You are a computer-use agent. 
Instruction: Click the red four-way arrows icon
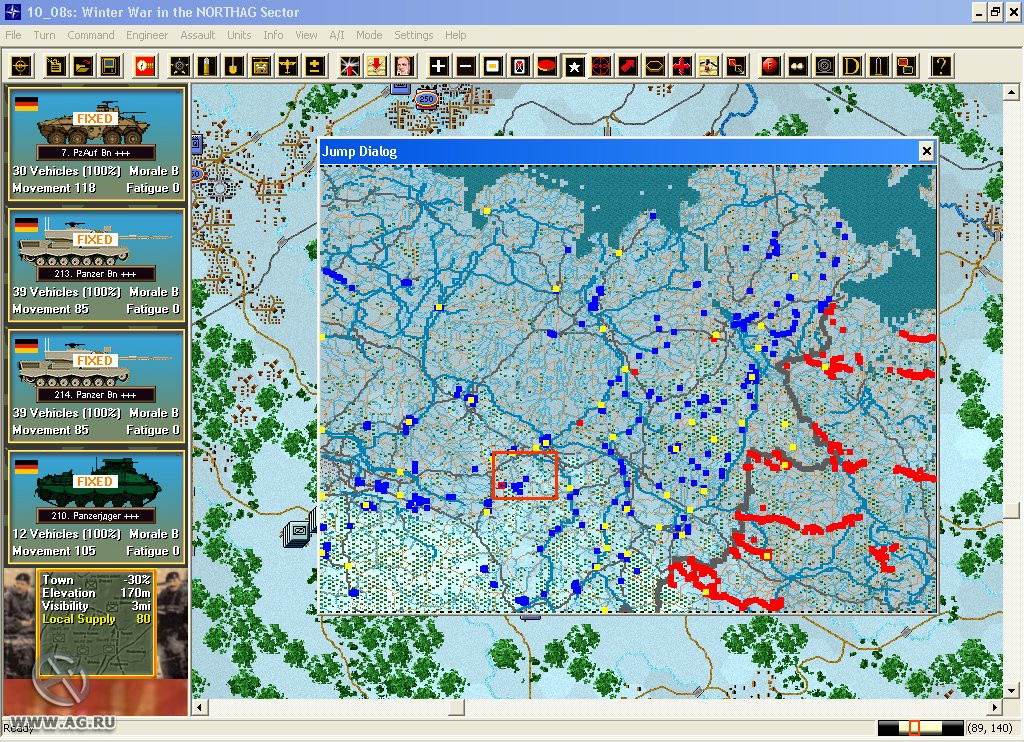pos(682,66)
